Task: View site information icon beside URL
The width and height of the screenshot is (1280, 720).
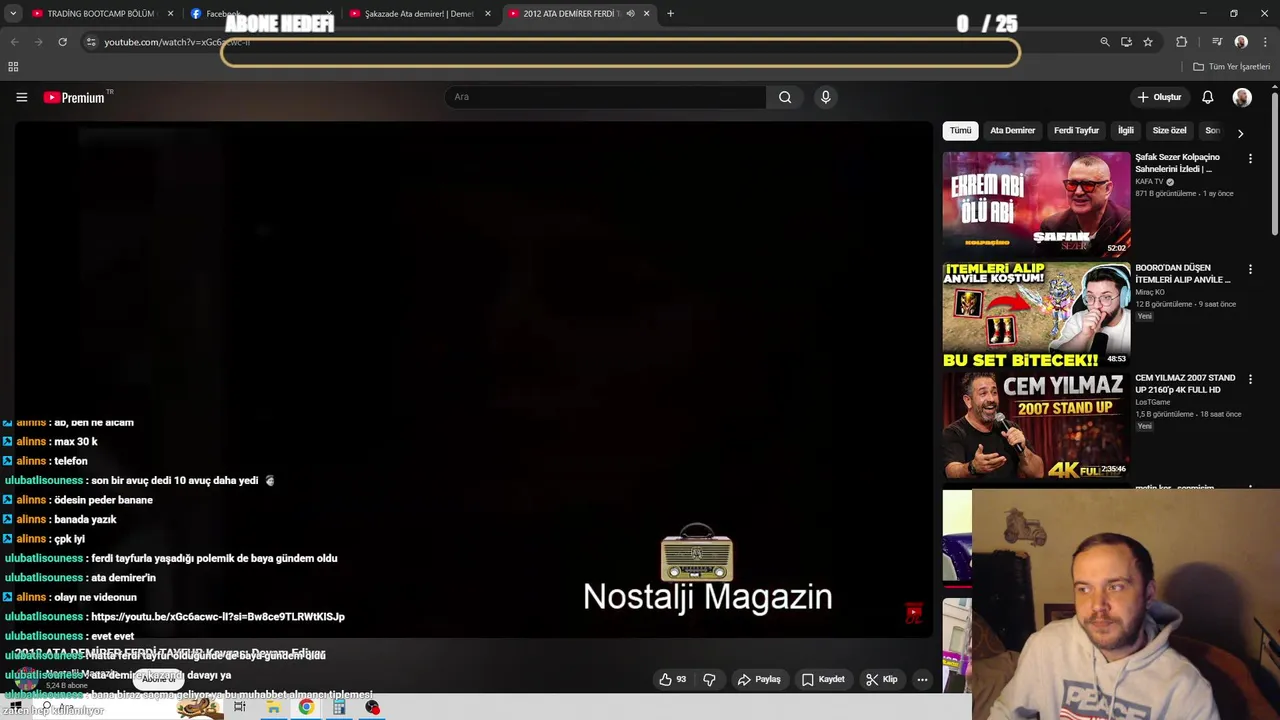Action: pyautogui.click(x=91, y=42)
